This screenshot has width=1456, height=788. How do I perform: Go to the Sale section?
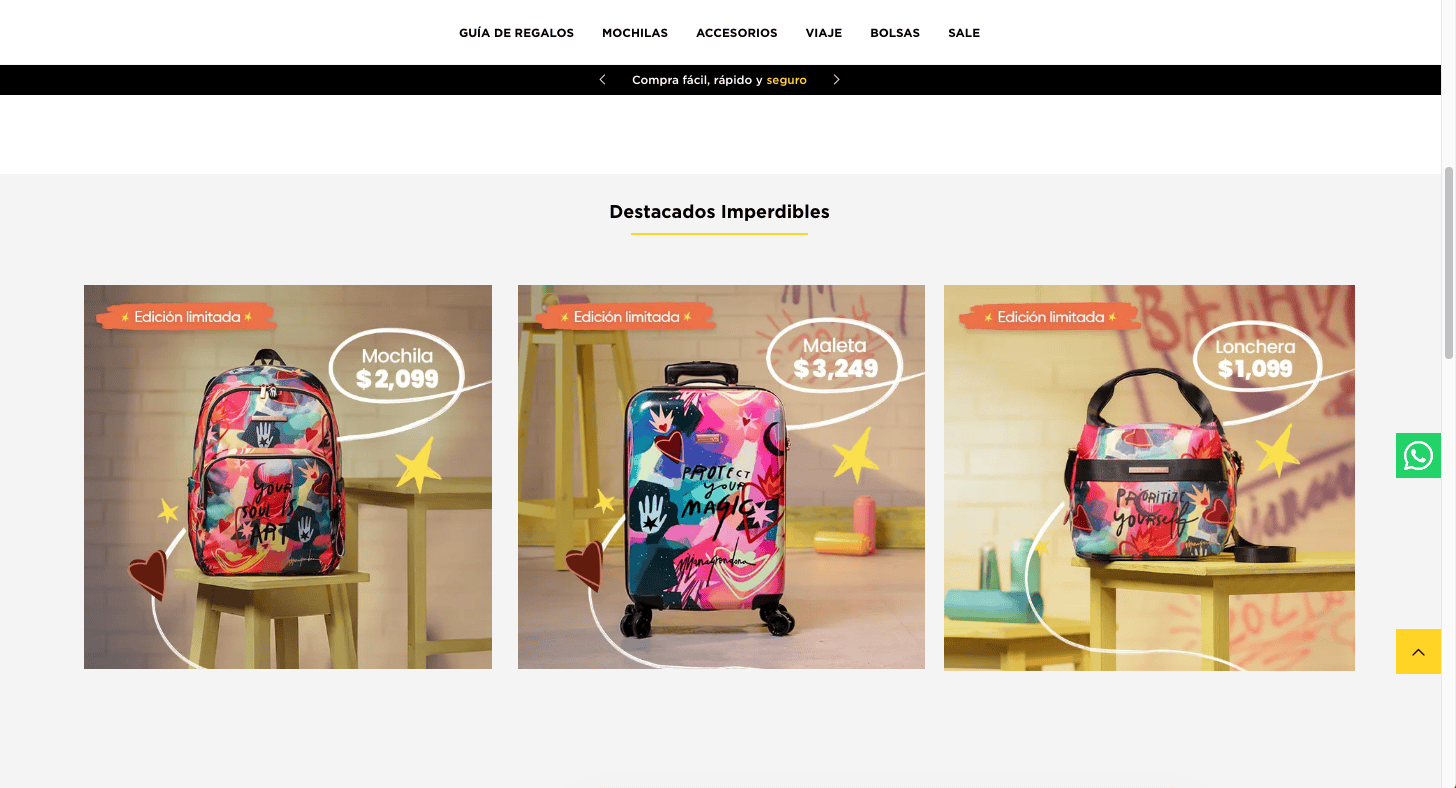[964, 33]
